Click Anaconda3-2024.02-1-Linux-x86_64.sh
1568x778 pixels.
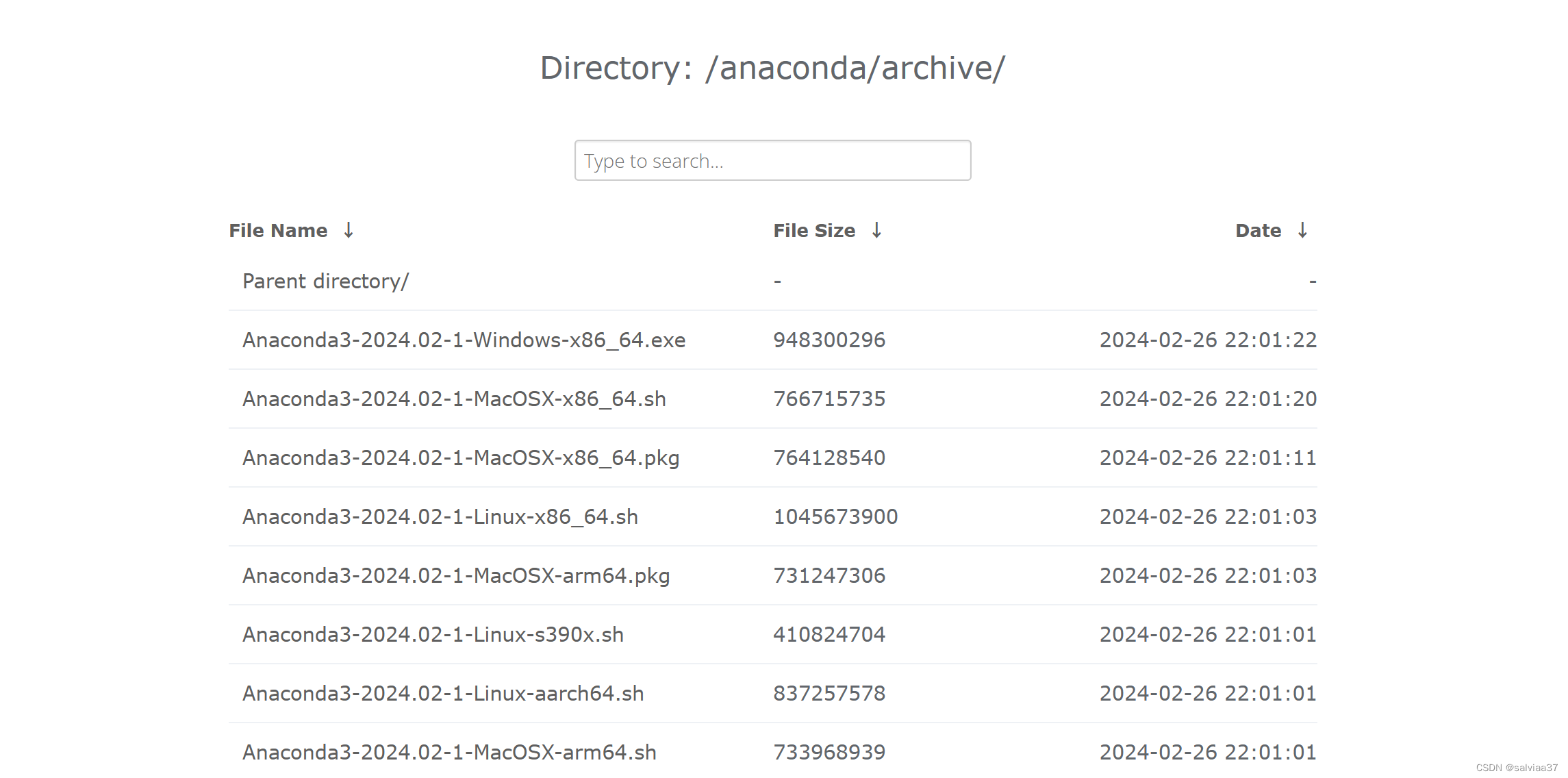[x=440, y=516]
